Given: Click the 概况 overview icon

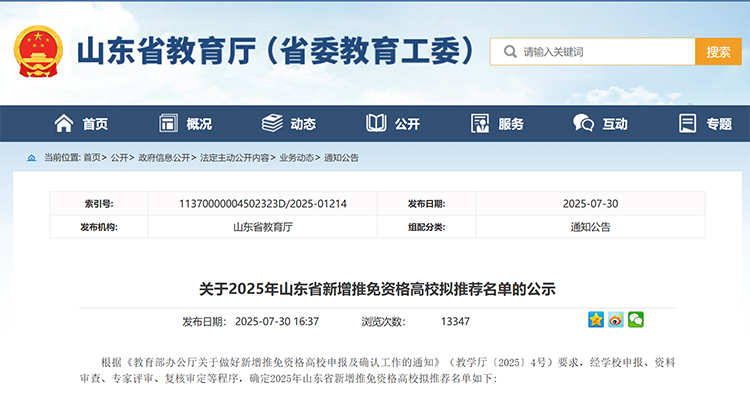Looking at the screenshot, I should pos(168,123).
